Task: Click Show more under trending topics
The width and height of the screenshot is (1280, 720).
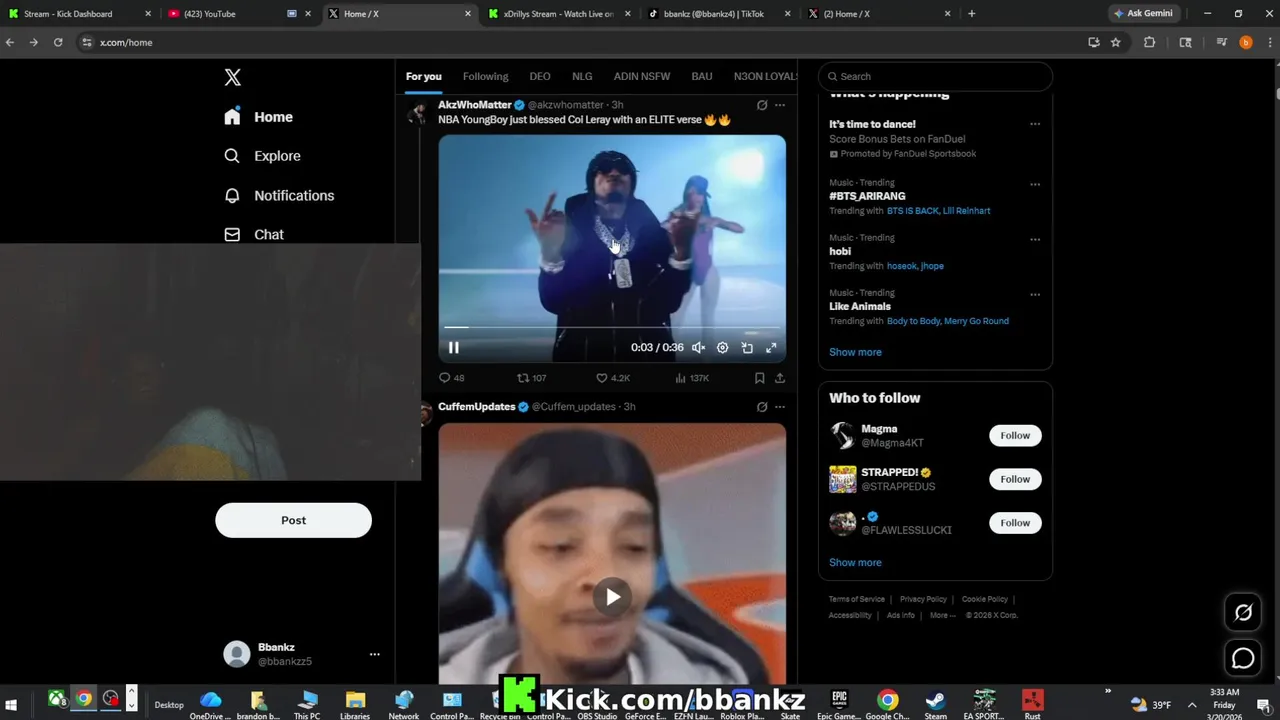Action: tap(855, 352)
